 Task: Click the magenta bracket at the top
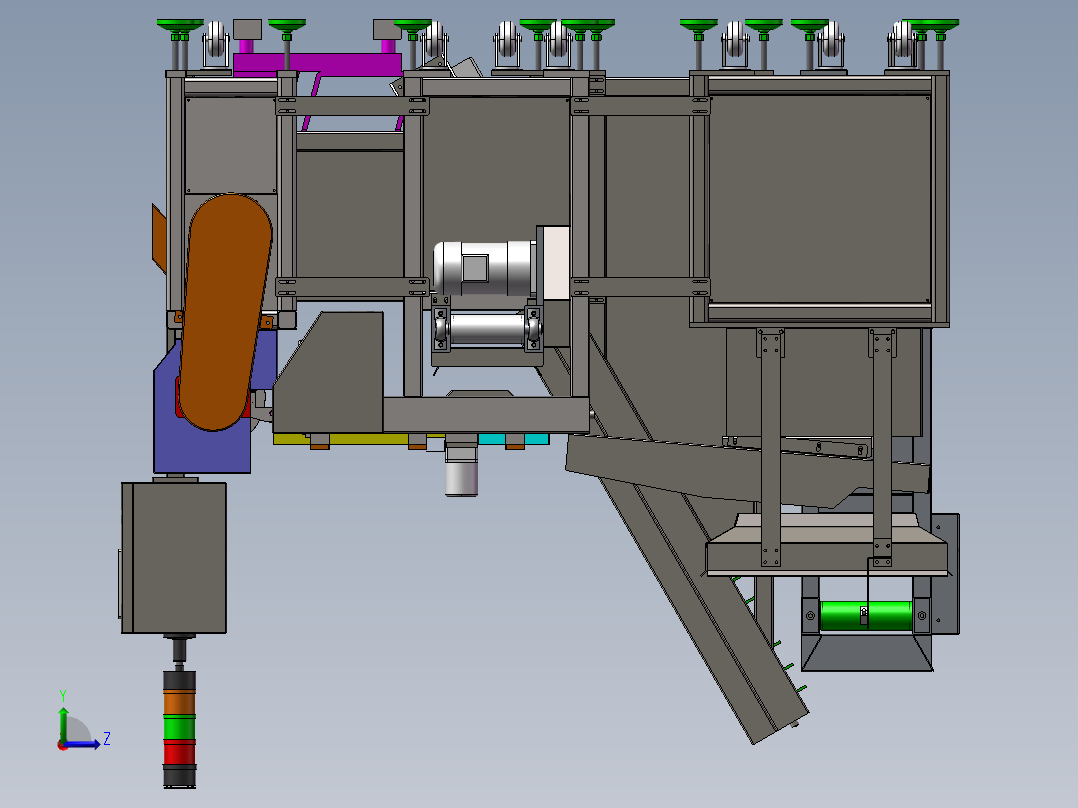[x=317, y=63]
